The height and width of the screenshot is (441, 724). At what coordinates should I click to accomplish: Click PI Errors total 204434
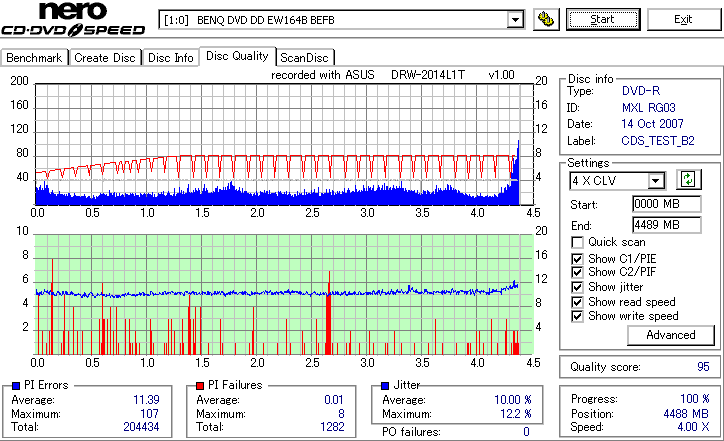click(x=141, y=427)
